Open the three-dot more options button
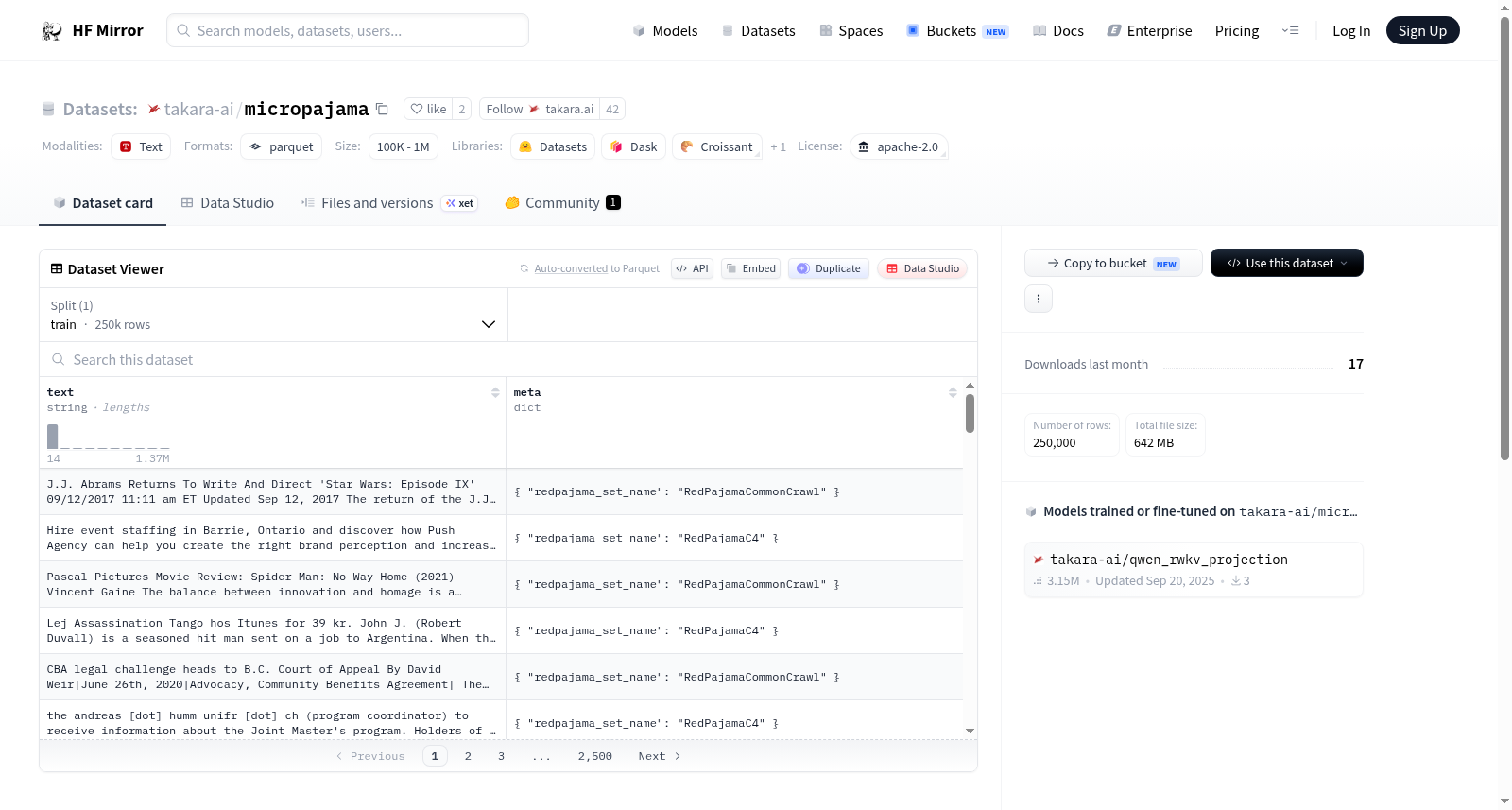Image resolution: width=1512 pixels, height=810 pixels. (1039, 299)
